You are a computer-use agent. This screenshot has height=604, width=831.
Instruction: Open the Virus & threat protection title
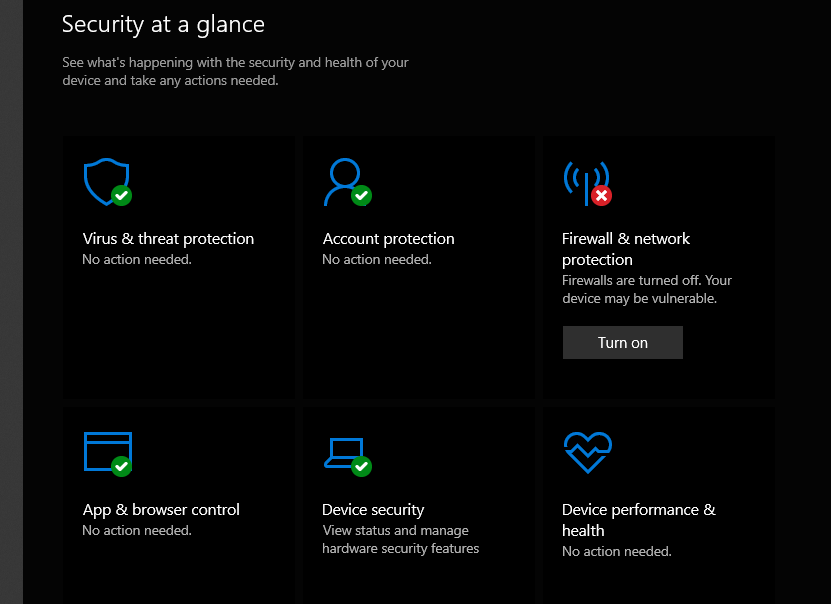click(168, 239)
